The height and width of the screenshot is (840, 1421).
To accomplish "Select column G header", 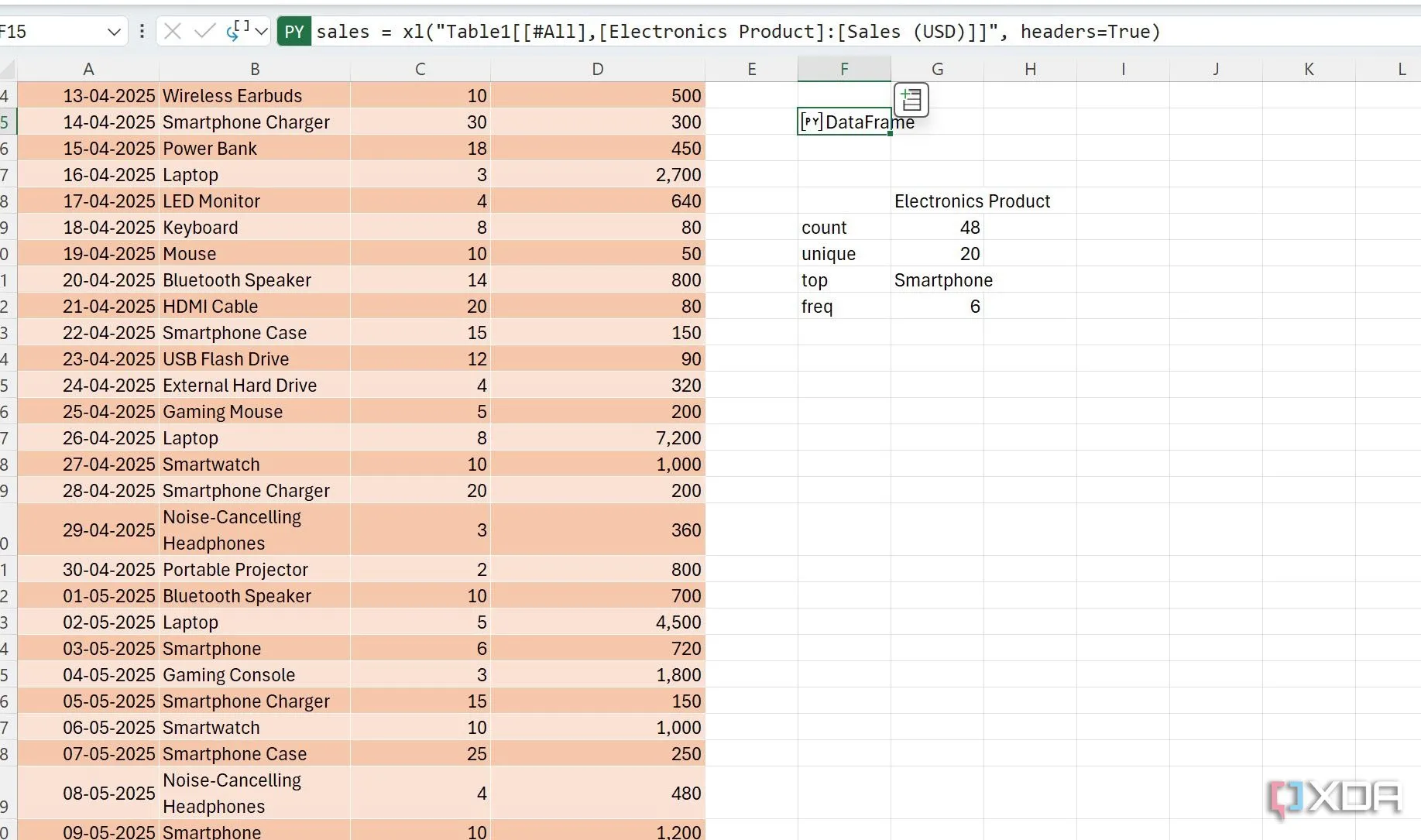I will [x=937, y=69].
